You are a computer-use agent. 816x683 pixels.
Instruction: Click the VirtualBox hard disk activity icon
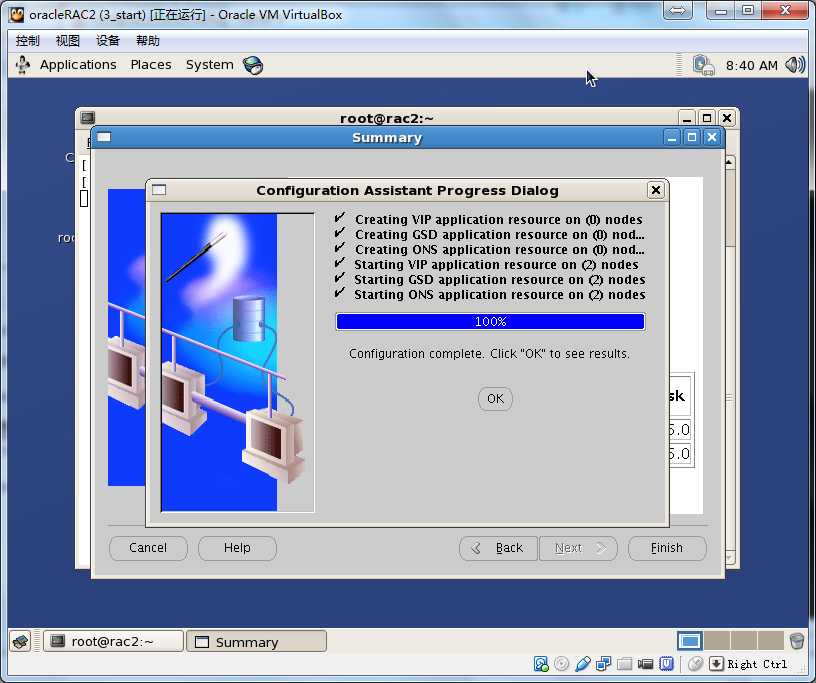tap(541, 664)
